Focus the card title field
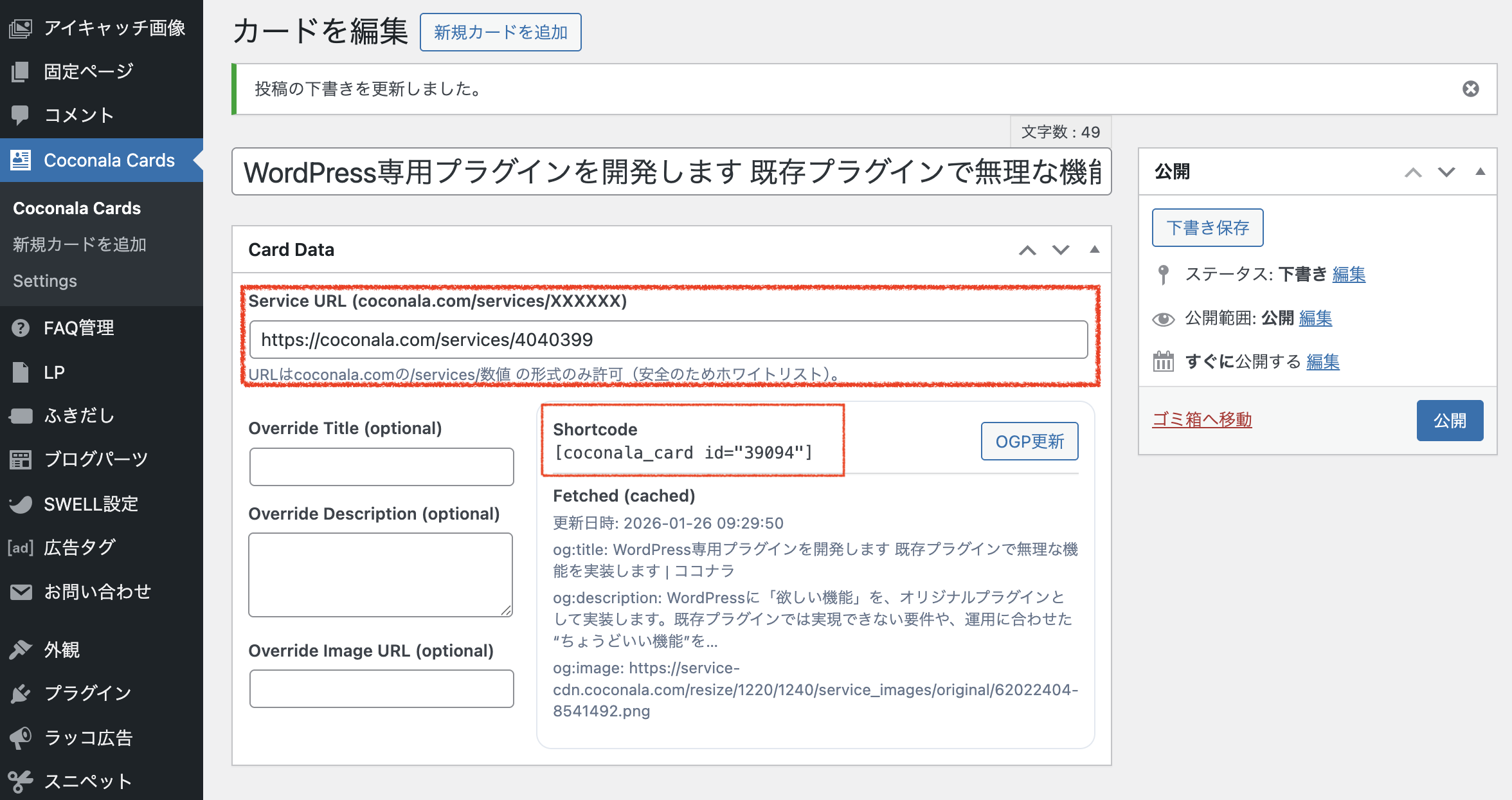The width and height of the screenshot is (1512, 800). point(671,172)
